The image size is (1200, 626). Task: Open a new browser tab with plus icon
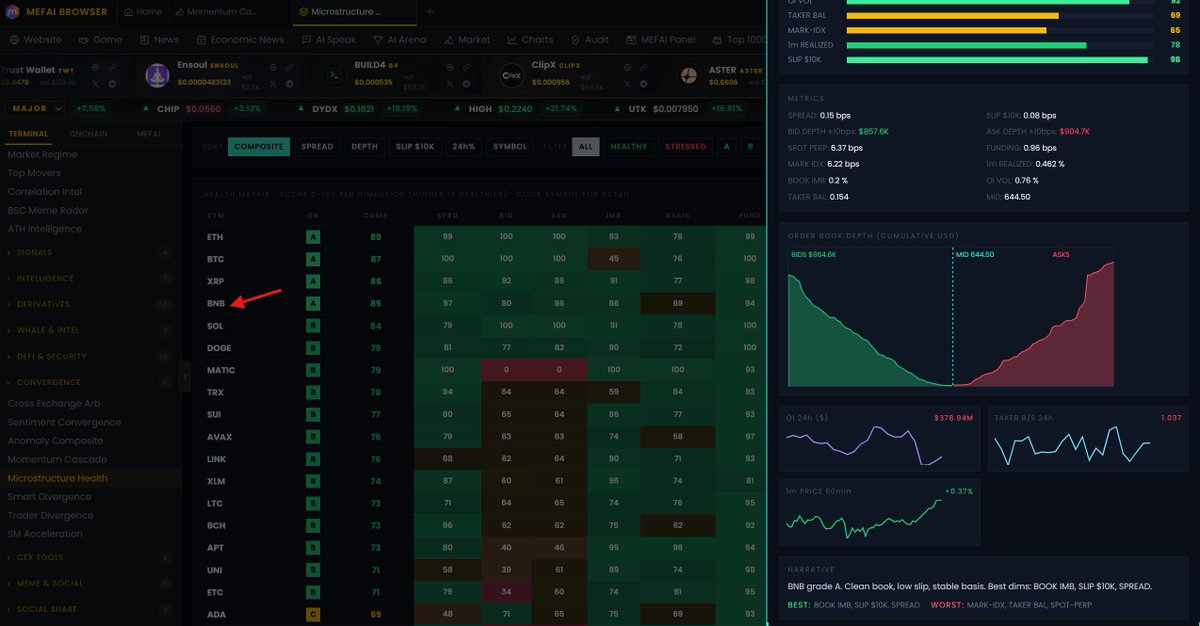pyautogui.click(x=430, y=12)
